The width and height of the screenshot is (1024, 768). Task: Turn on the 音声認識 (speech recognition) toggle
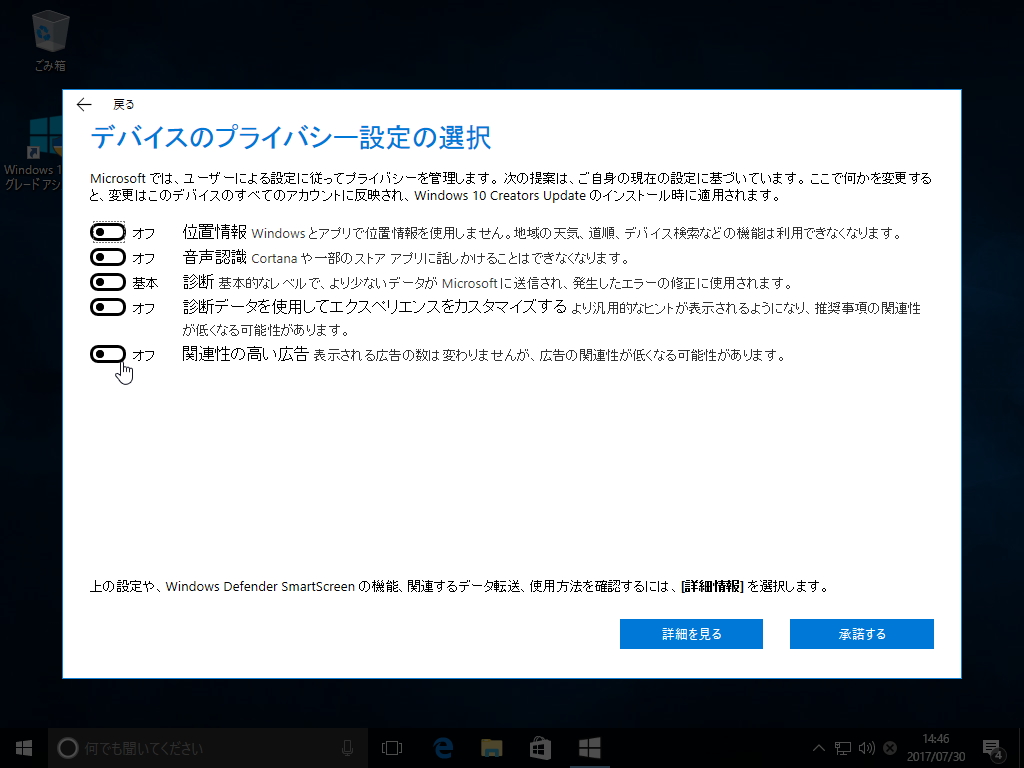click(x=108, y=257)
